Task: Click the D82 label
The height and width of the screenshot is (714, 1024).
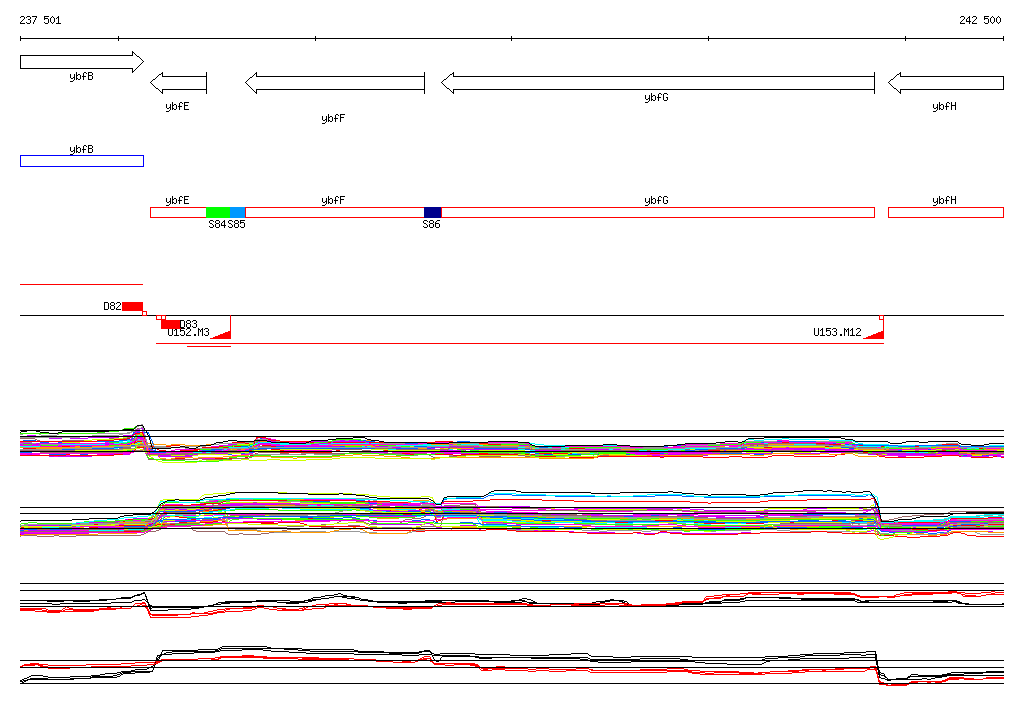Action: coord(112,306)
